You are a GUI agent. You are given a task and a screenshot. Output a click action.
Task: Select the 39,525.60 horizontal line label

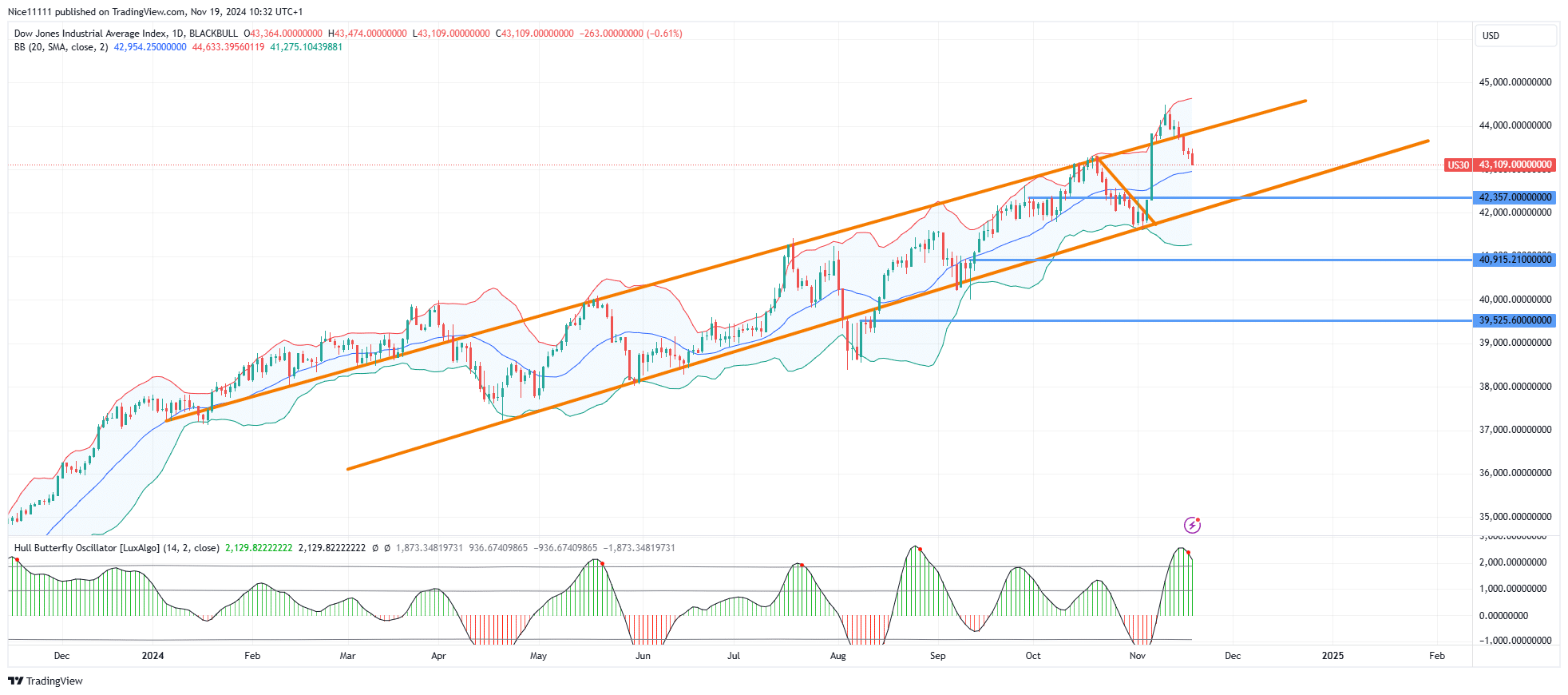coord(1515,320)
